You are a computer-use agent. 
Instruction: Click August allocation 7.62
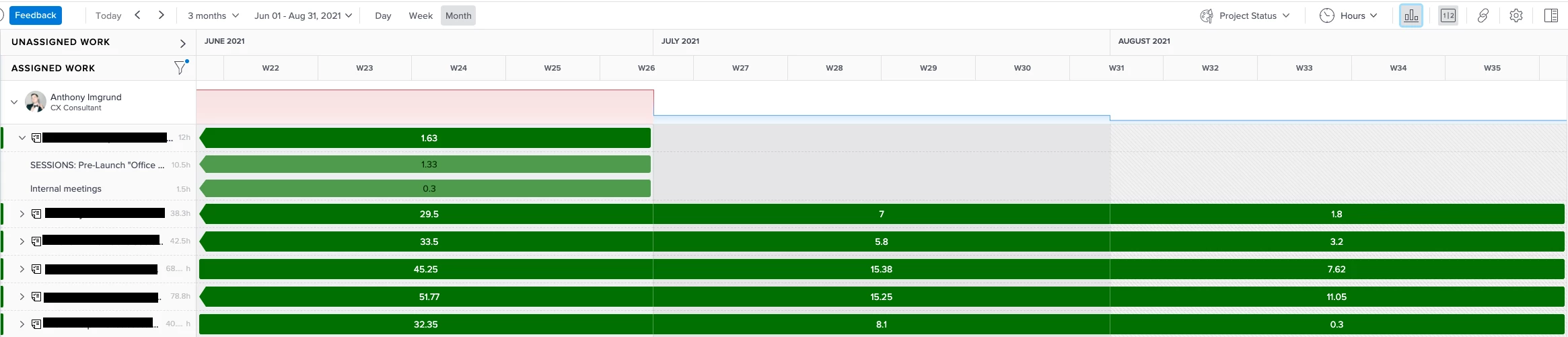tap(1337, 269)
